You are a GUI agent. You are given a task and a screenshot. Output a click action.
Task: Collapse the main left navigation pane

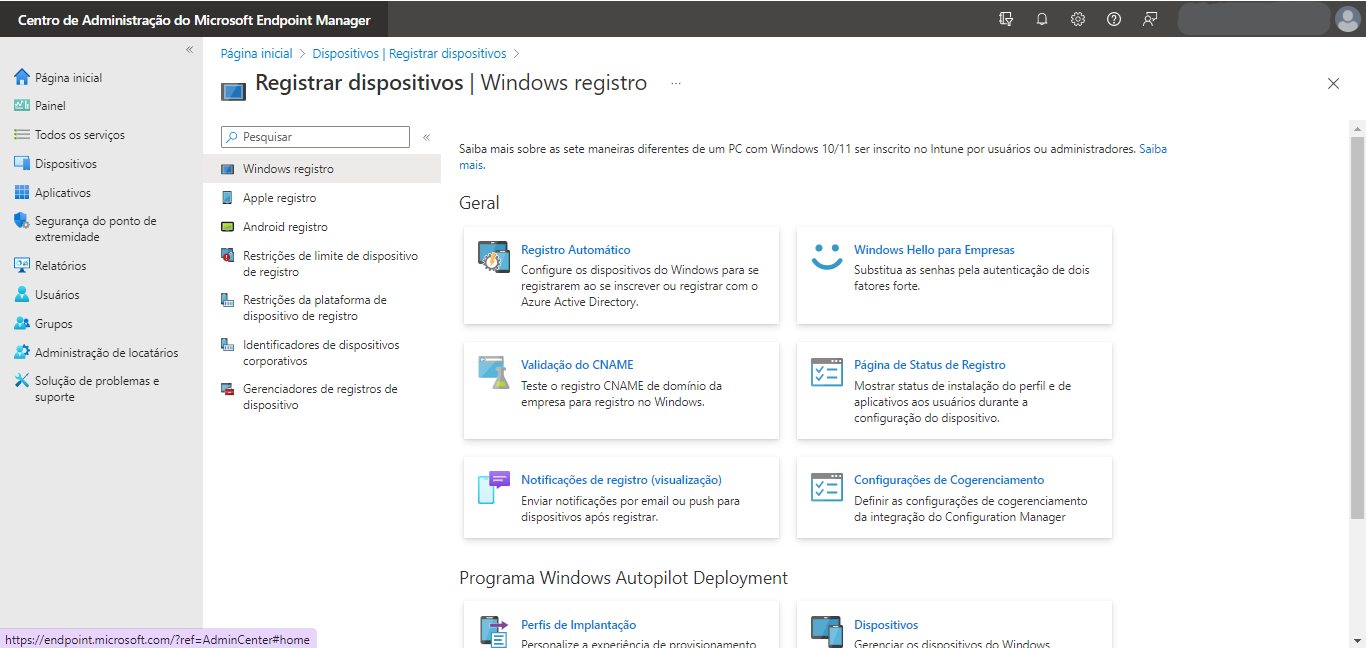coord(189,49)
